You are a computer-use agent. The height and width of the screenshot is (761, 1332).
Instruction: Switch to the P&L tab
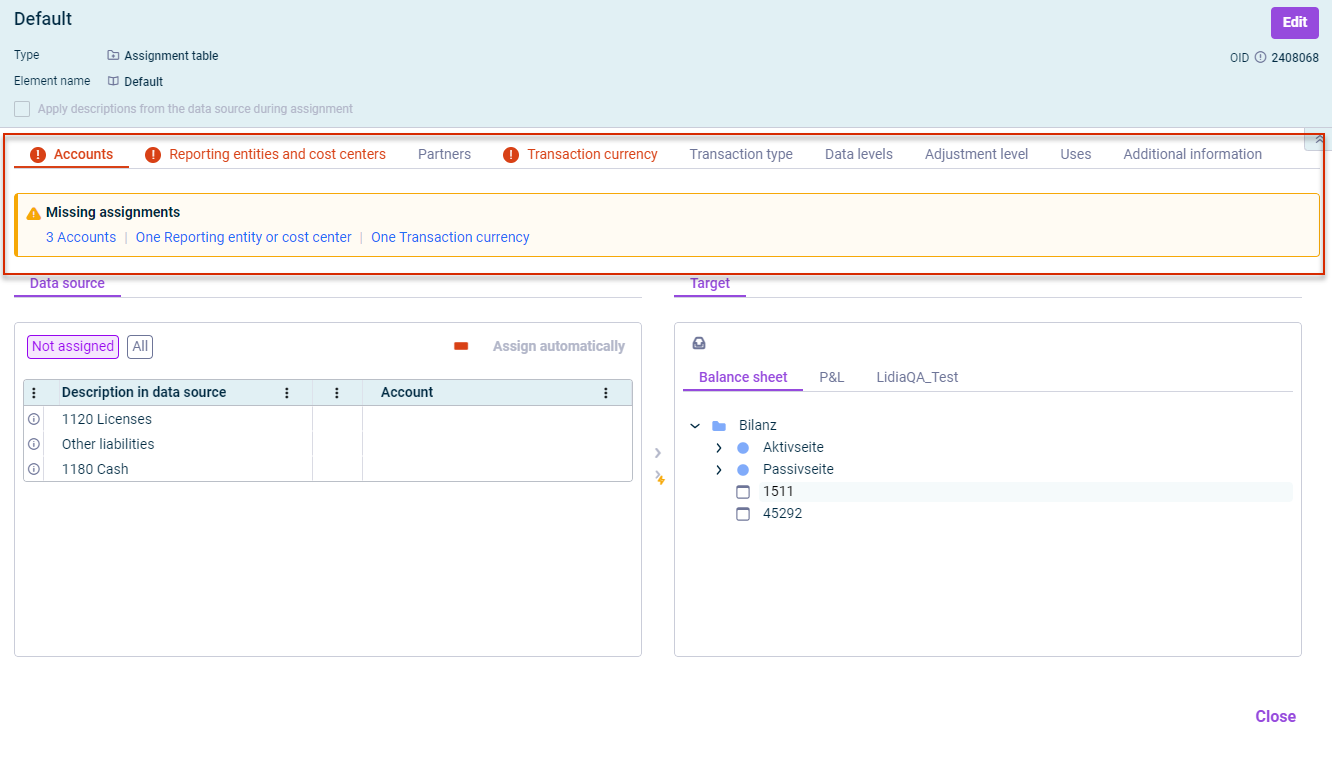[832, 377]
